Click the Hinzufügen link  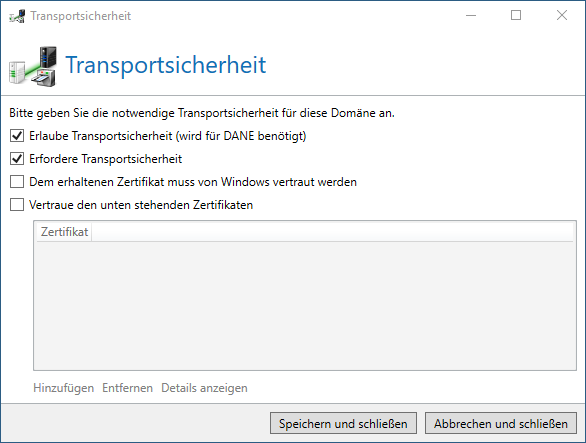(64, 388)
